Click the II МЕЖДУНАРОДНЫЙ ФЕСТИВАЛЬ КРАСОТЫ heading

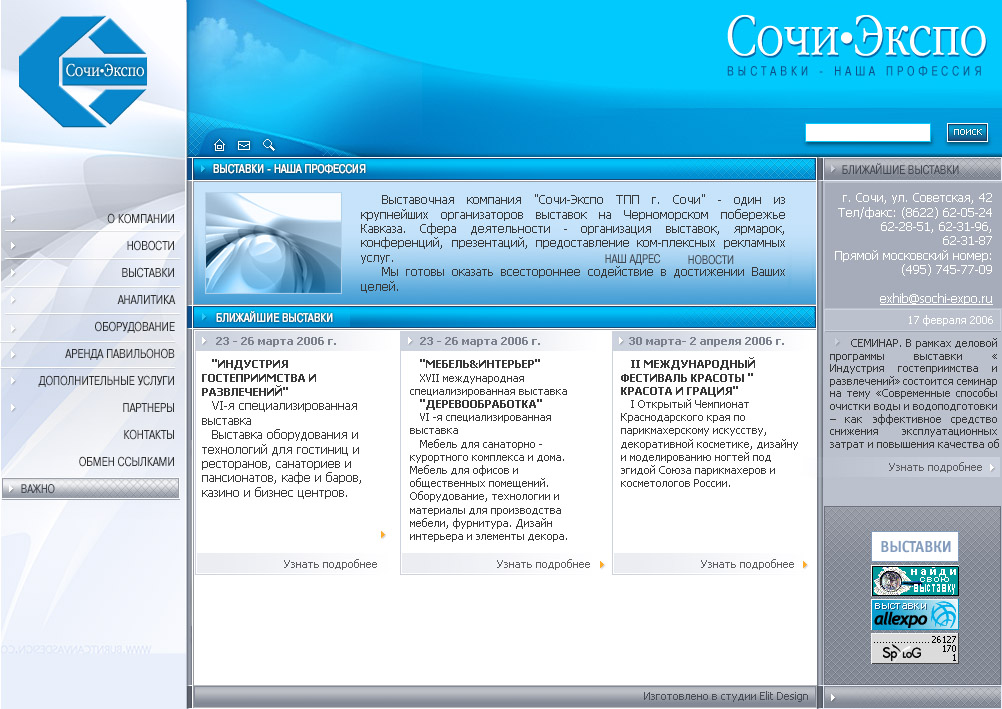coord(688,377)
